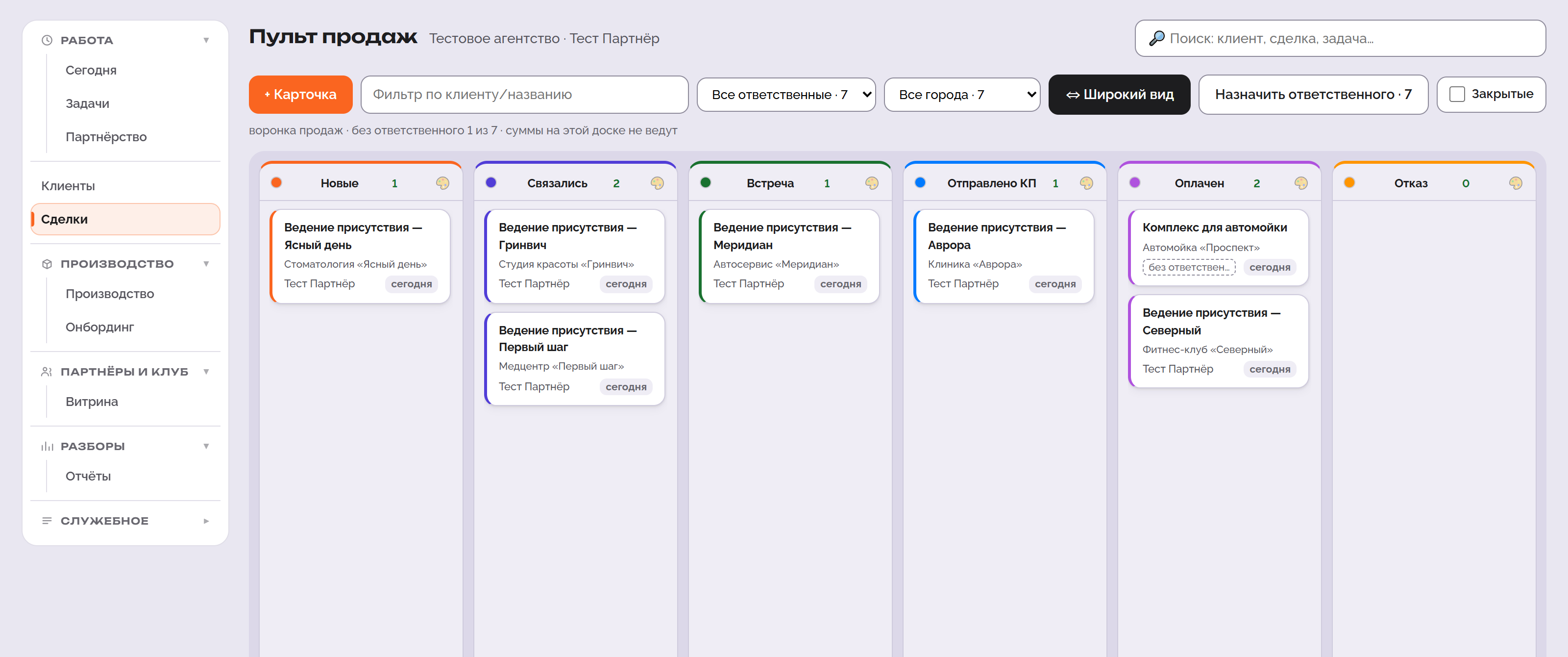Open the Ведение присутствия — Меридиан card
Viewport: 1568px width, 657px height.
pyautogui.click(x=789, y=256)
